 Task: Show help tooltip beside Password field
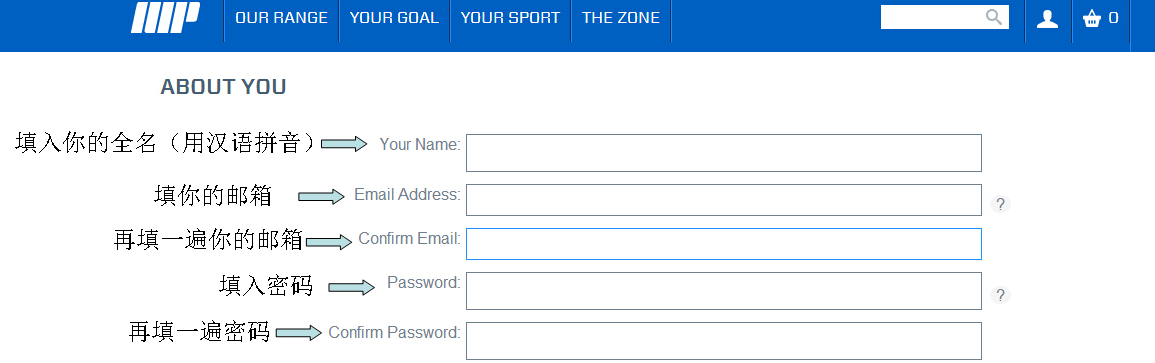(x=1000, y=295)
